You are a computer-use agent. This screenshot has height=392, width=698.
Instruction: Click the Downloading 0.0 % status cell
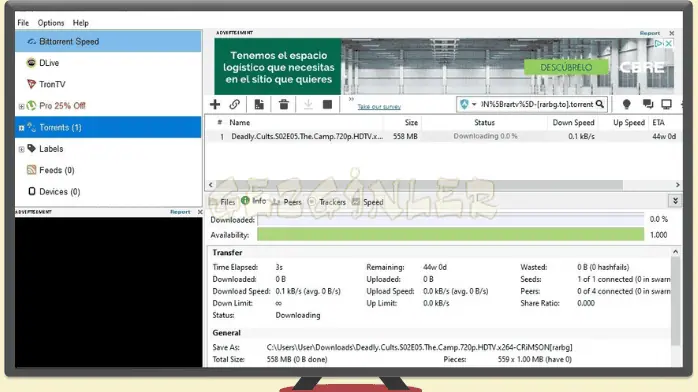pos(485,136)
